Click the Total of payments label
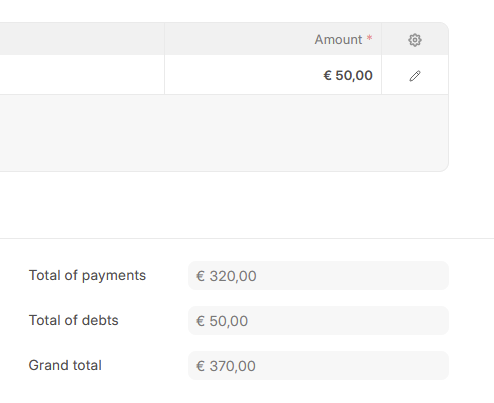This screenshot has width=494, height=403. click(x=87, y=276)
